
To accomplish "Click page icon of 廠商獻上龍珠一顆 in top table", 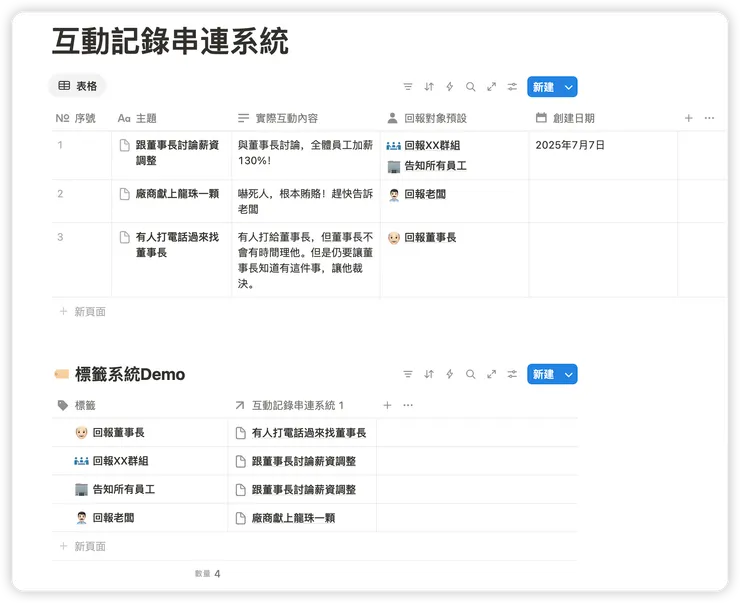I will (125, 194).
